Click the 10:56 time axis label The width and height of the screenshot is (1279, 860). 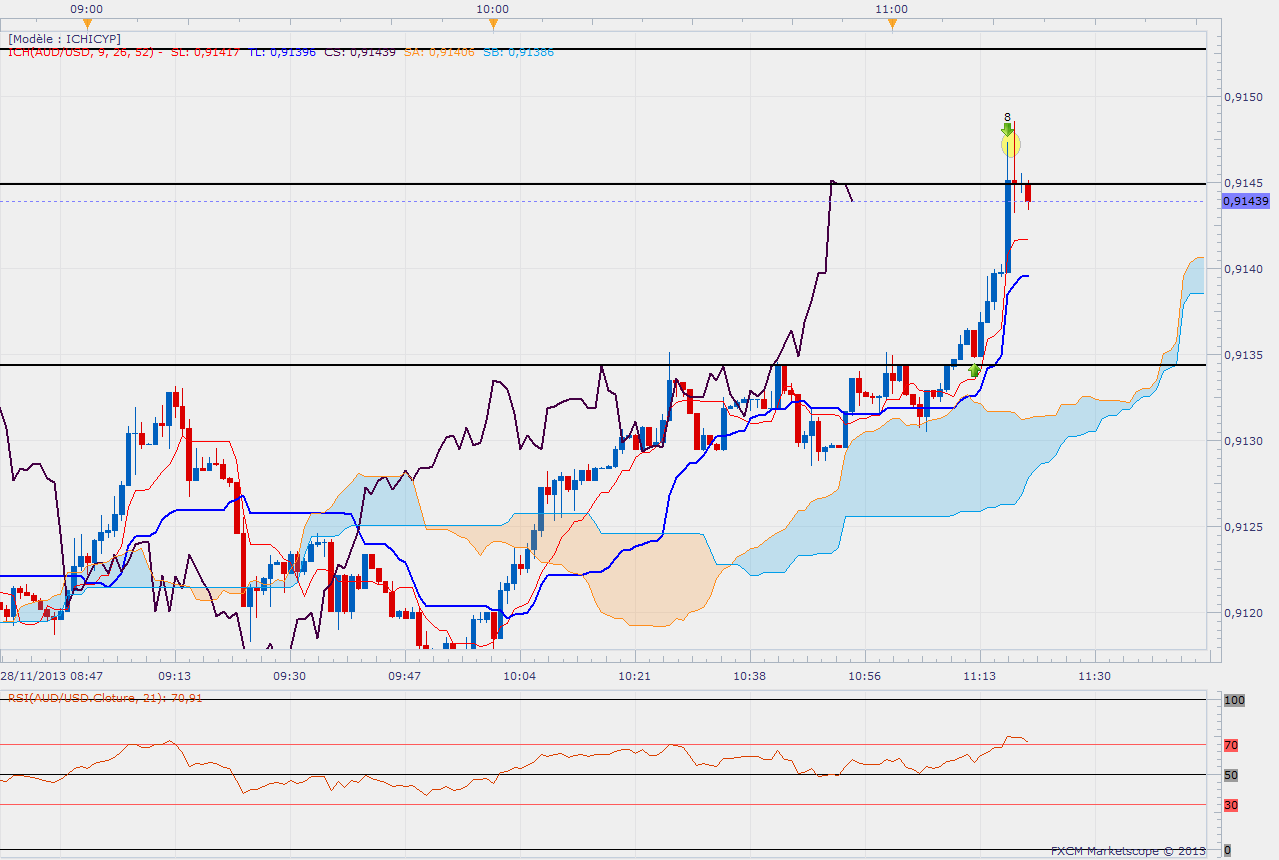tap(866, 676)
